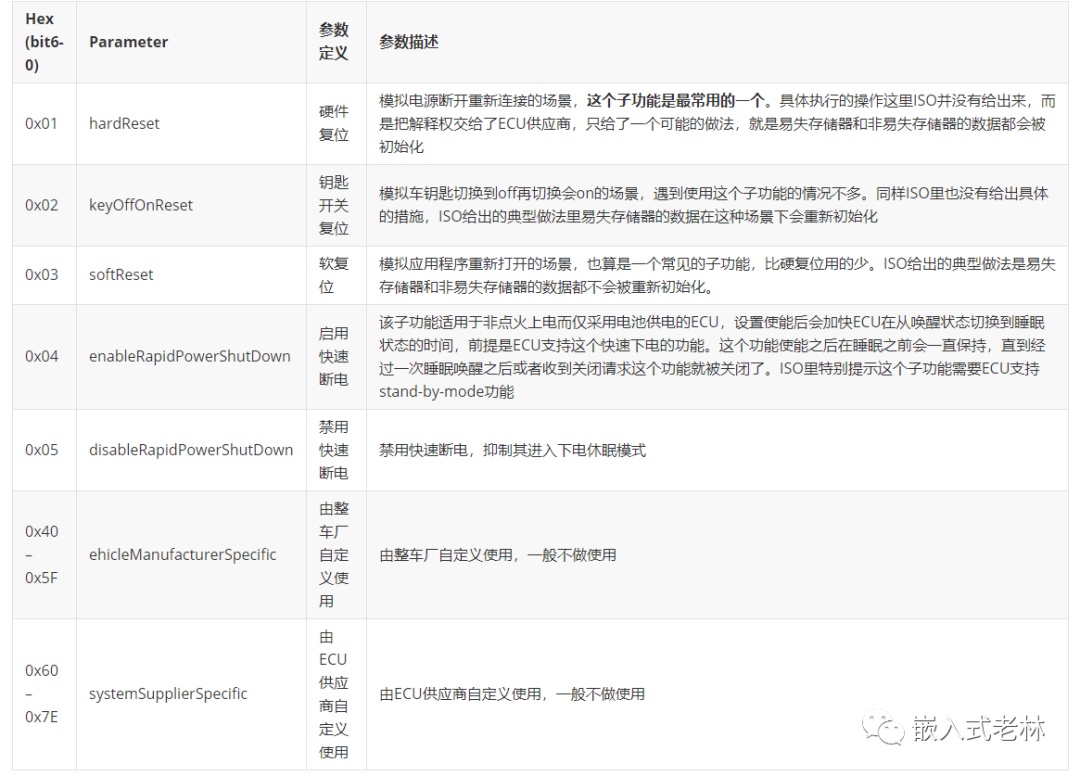Click the disableRapidPowerShutDown parameter cell

[x=191, y=450]
